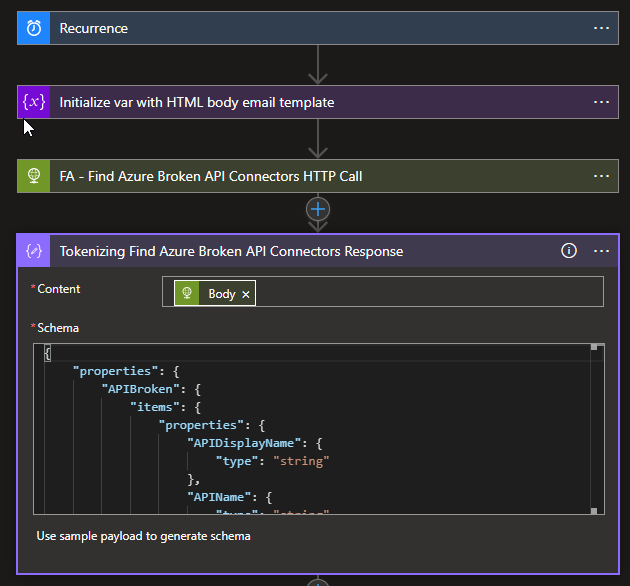Viewport: 630px width, 586px height.
Task: Click the Initialize variable curly-brace icon
Action: [34, 102]
